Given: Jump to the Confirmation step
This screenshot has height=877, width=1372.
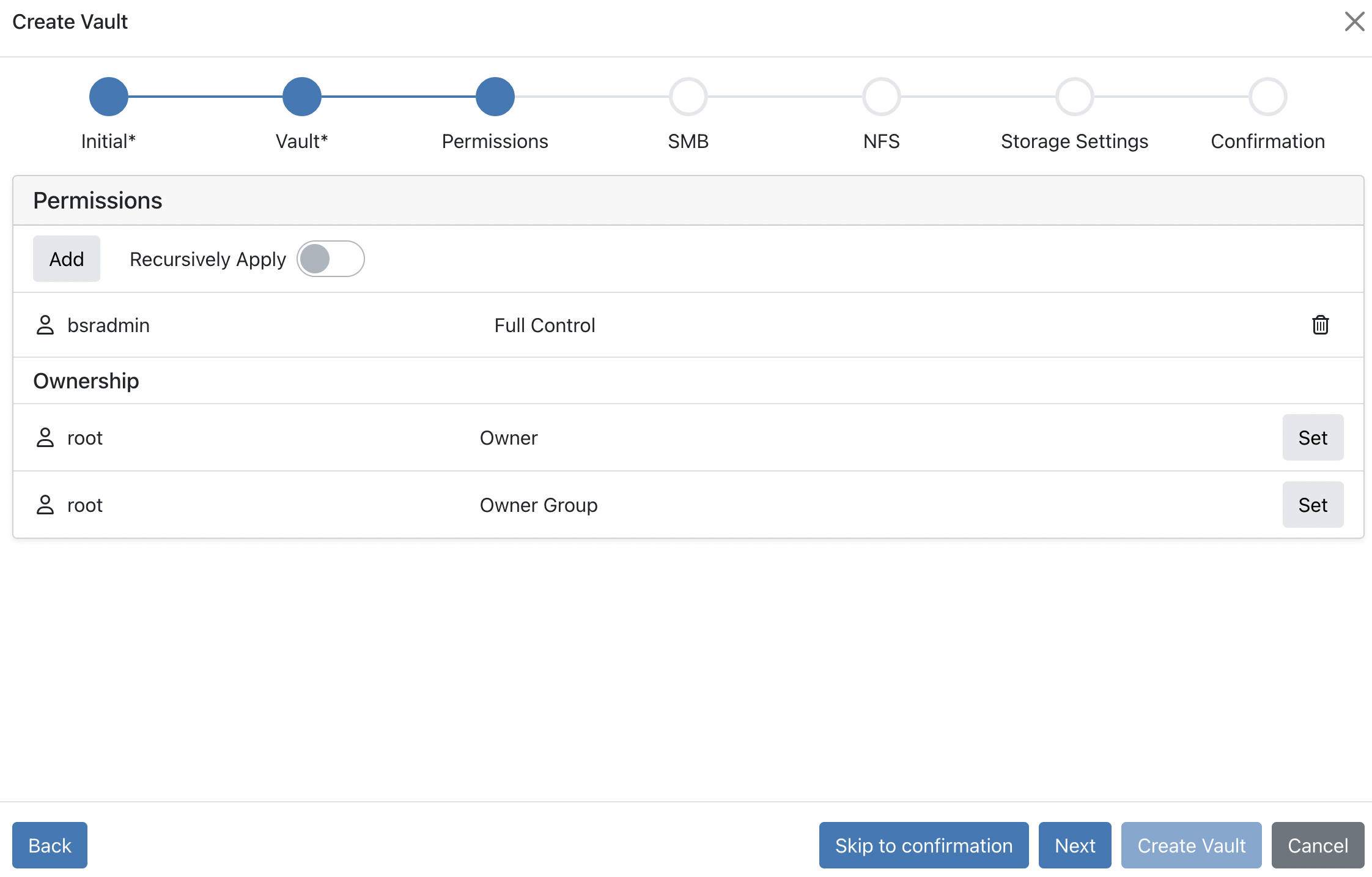Looking at the screenshot, I should click(1268, 97).
